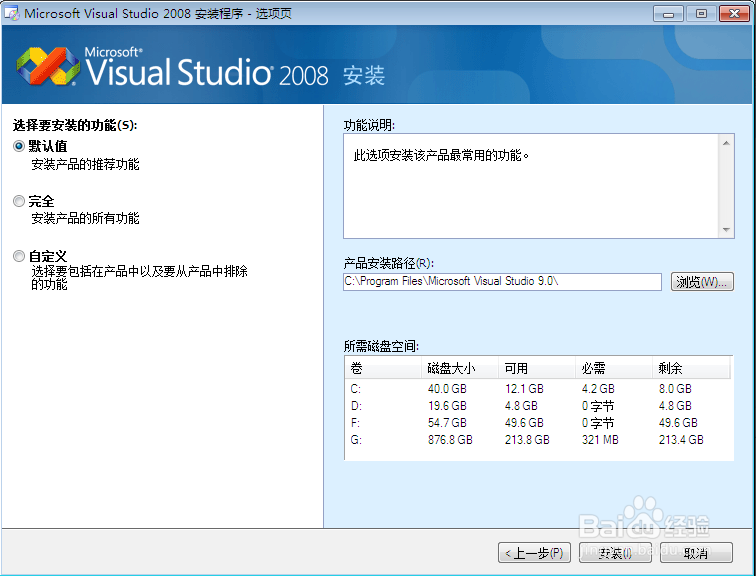Minimize the setup window

[x=668, y=13]
